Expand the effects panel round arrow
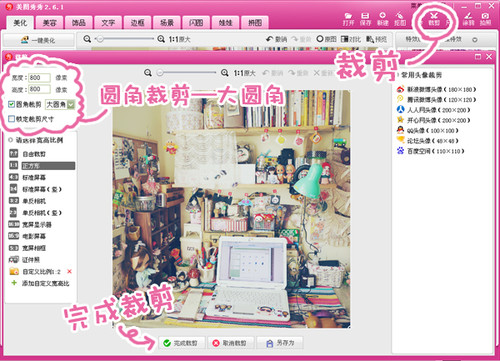 click(475, 40)
